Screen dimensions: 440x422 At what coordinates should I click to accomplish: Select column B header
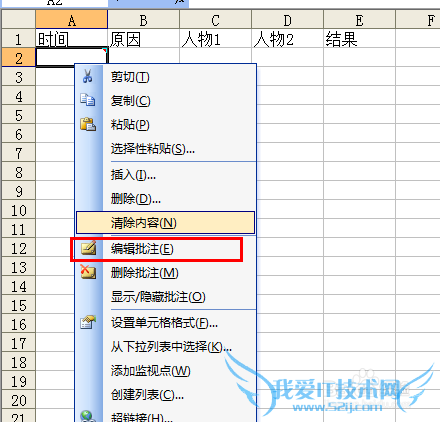click(144, 20)
